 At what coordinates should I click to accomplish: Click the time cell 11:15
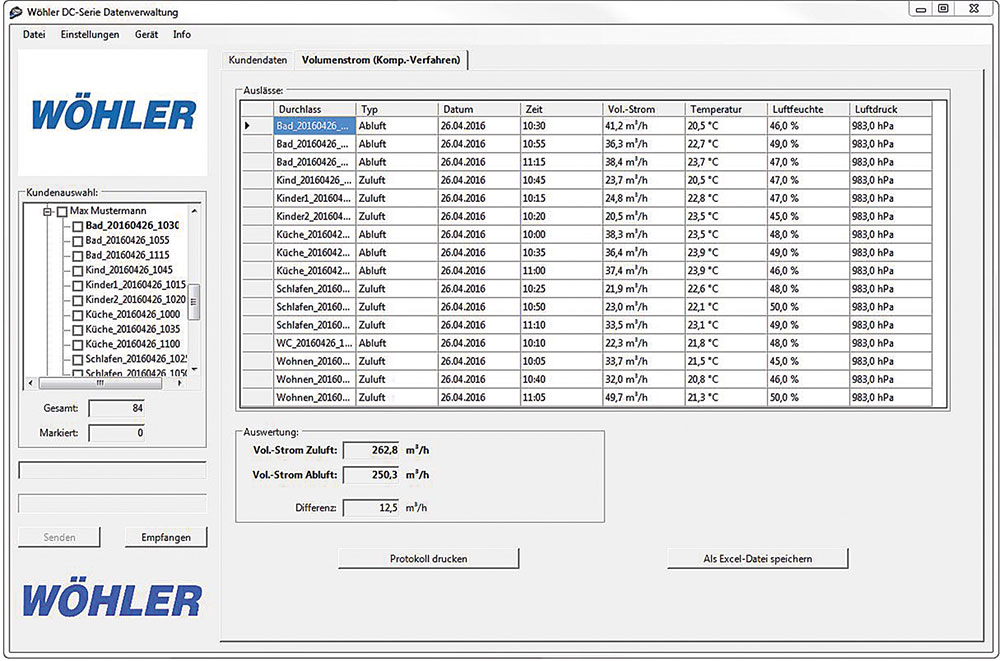coord(561,162)
